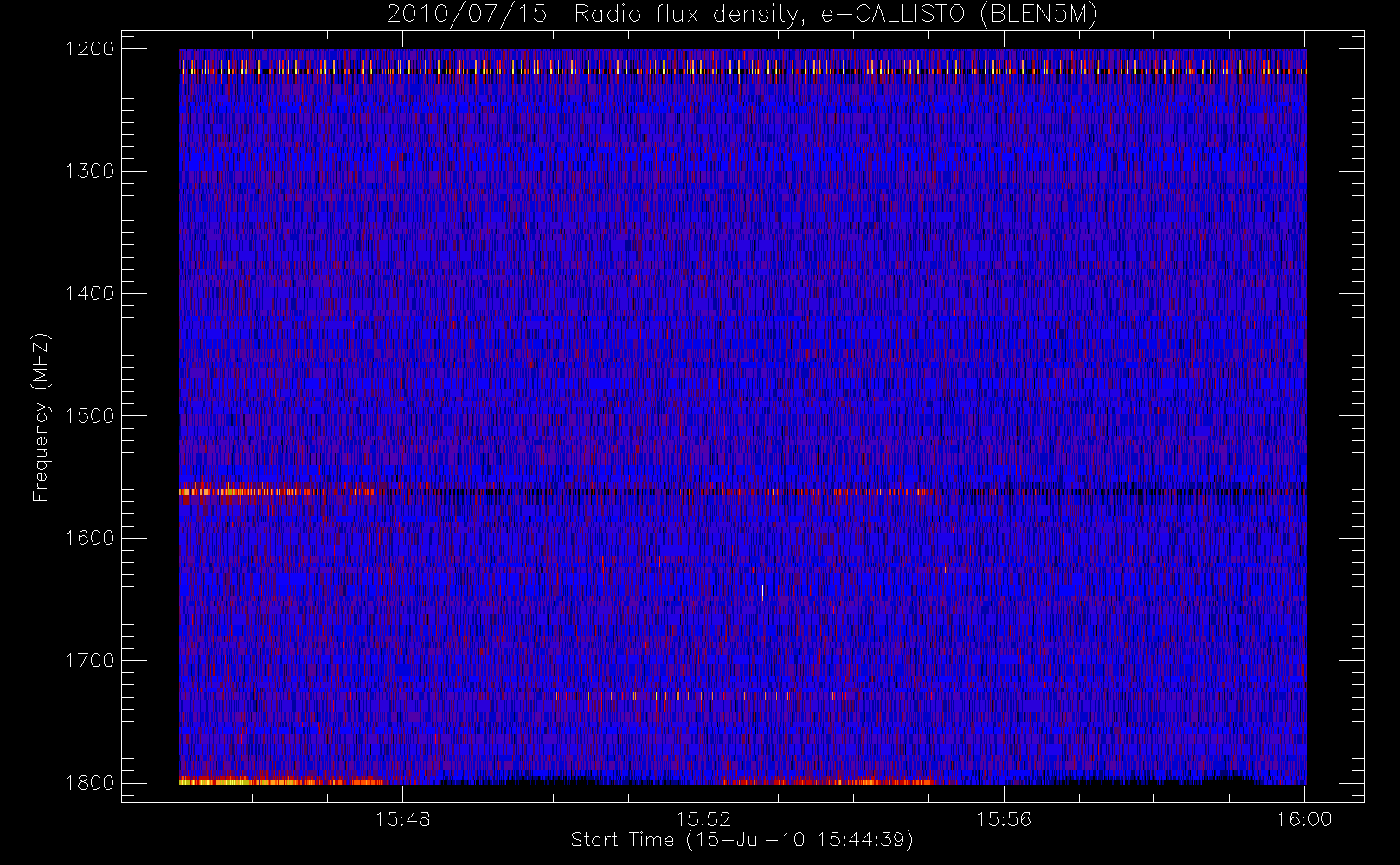Select the 1800 frequency tick label
Viewport: 1400px width, 865px height.
click(x=90, y=783)
